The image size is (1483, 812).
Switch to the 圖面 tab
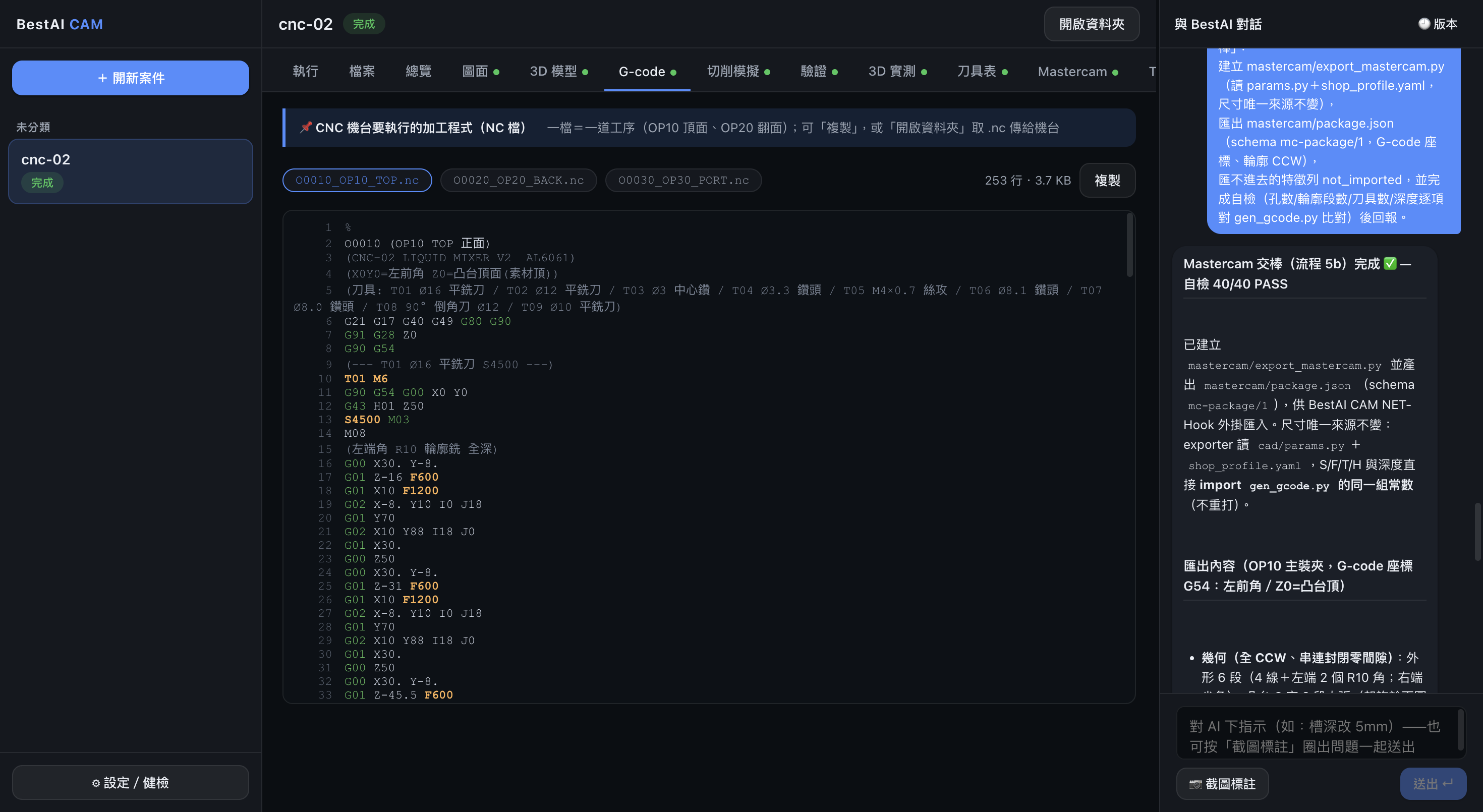(x=480, y=71)
